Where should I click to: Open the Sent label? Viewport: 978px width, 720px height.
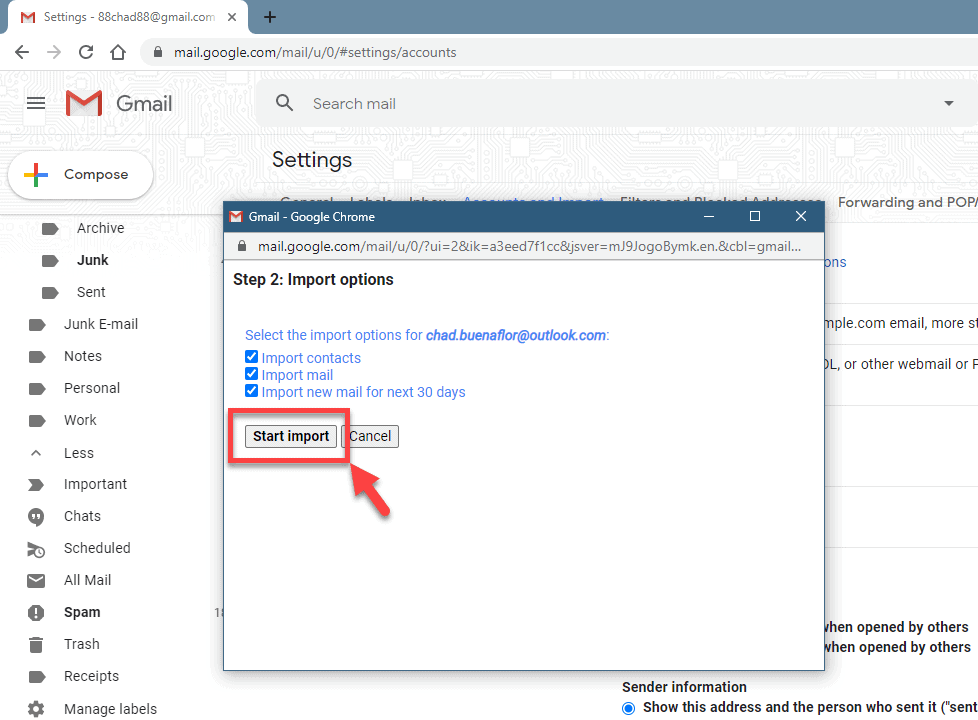91,292
